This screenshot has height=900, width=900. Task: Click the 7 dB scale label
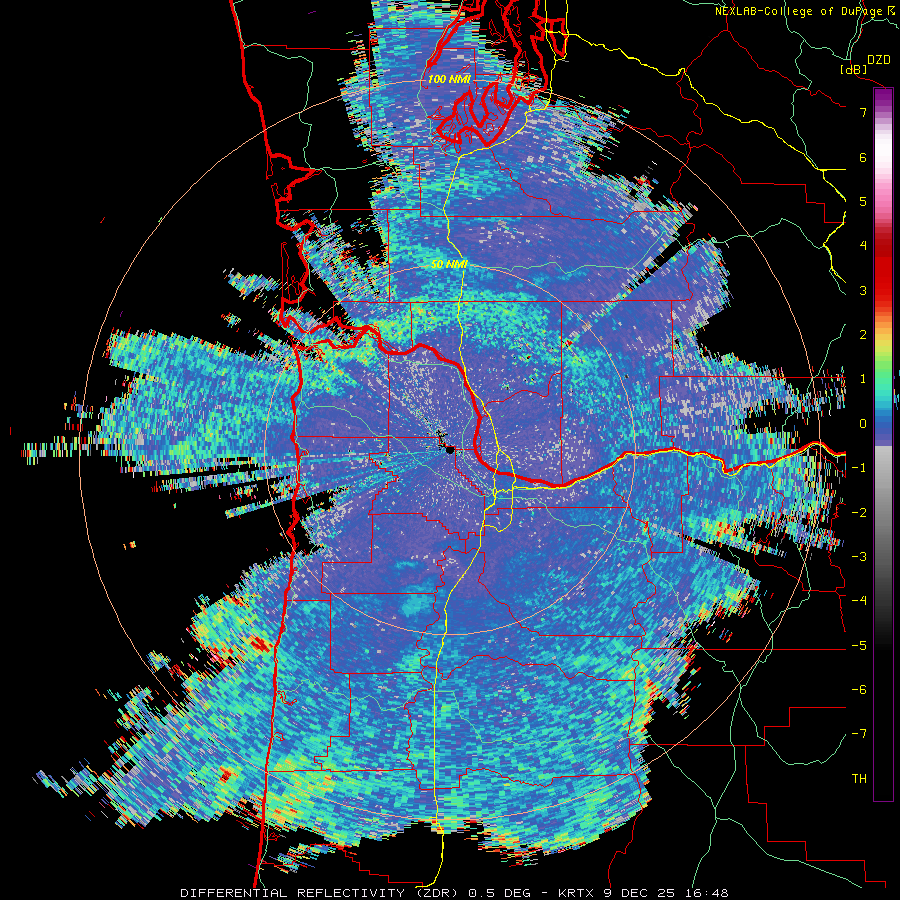click(x=863, y=112)
